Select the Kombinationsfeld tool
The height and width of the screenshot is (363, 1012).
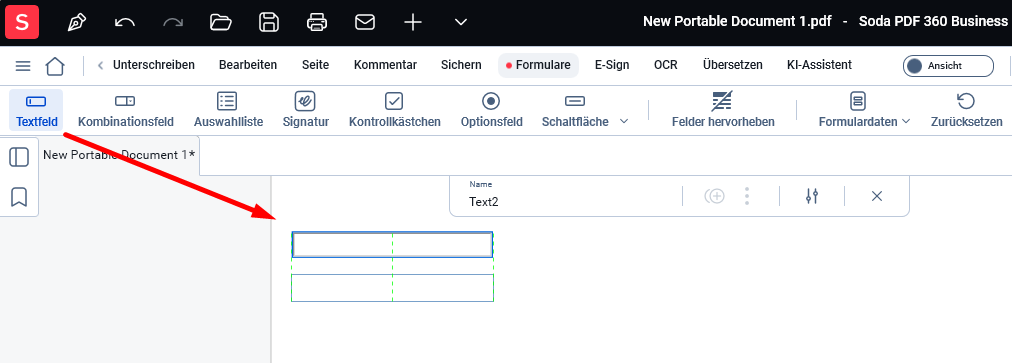[x=125, y=110]
